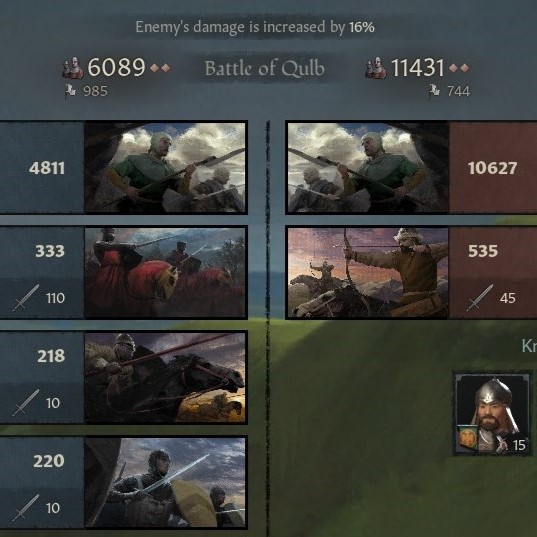Click the soldiers icon beside 6089
This screenshot has height=537, width=537.
pyautogui.click(x=73, y=68)
